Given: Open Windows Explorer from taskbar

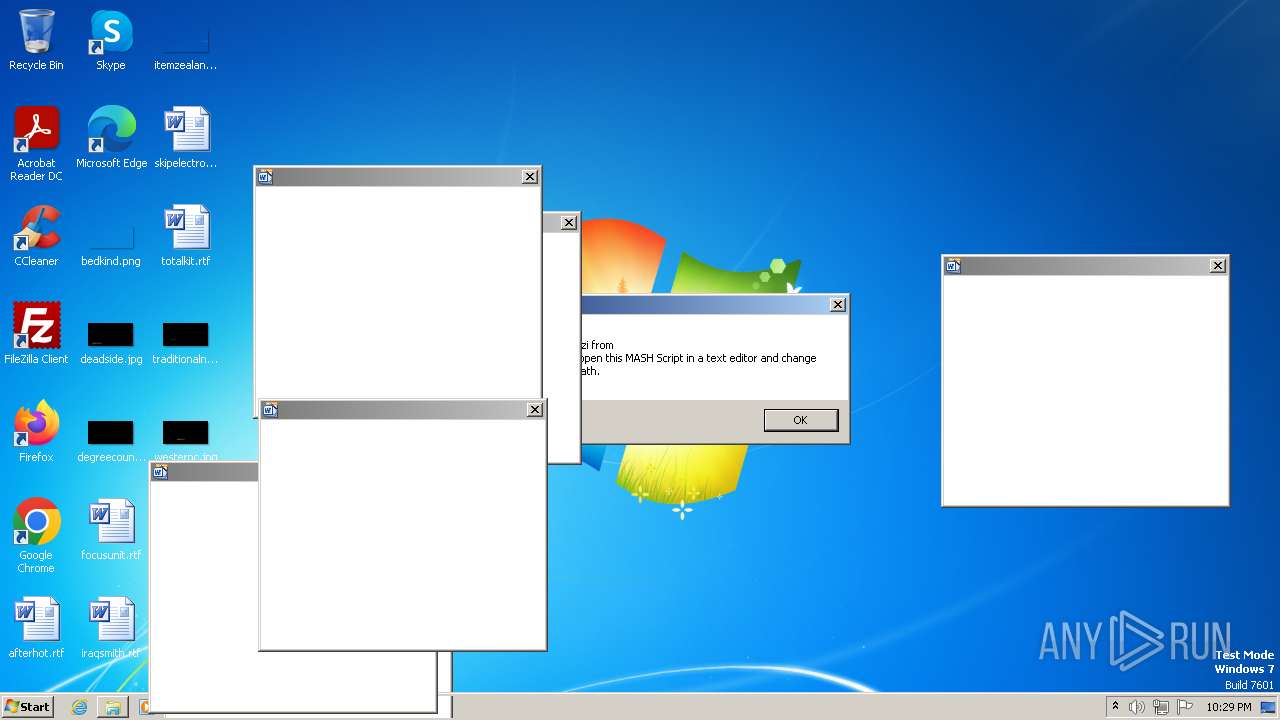Looking at the screenshot, I should point(113,707).
